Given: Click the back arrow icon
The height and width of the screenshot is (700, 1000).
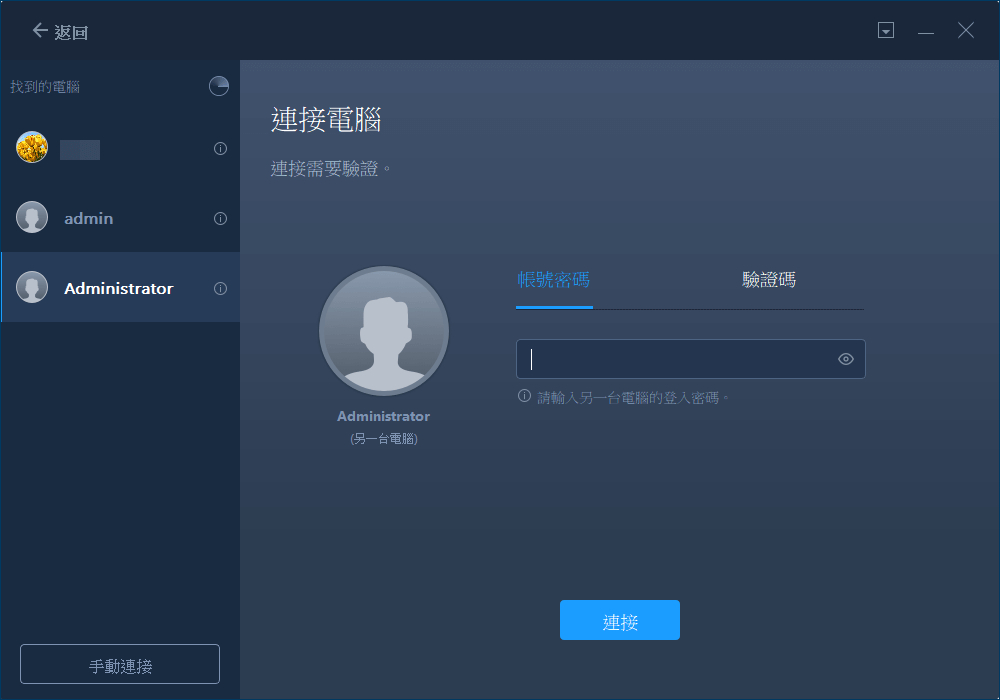Looking at the screenshot, I should coord(40,31).
